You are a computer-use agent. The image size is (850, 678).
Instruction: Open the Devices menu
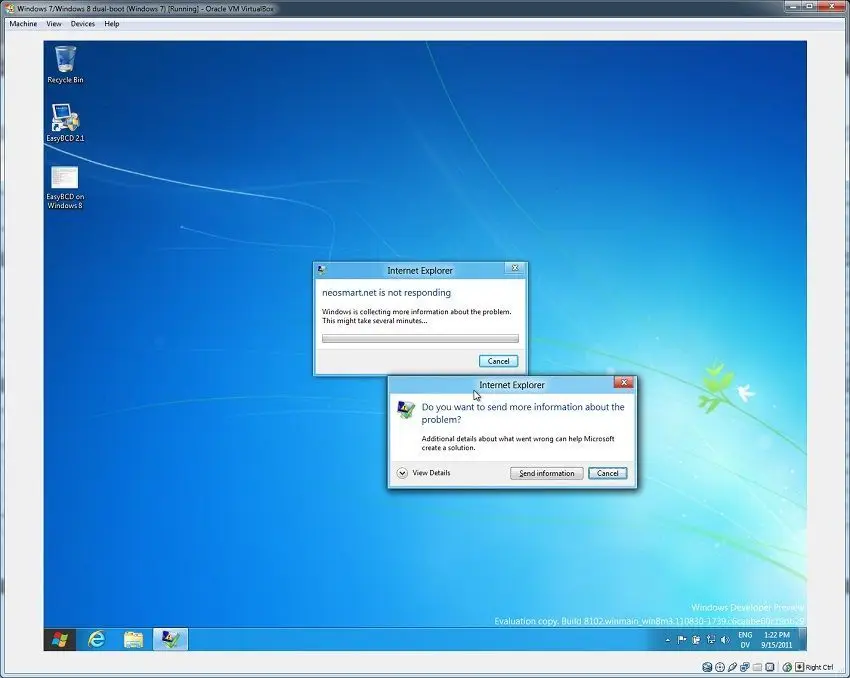pyautogui.click(x=82, y=24)
